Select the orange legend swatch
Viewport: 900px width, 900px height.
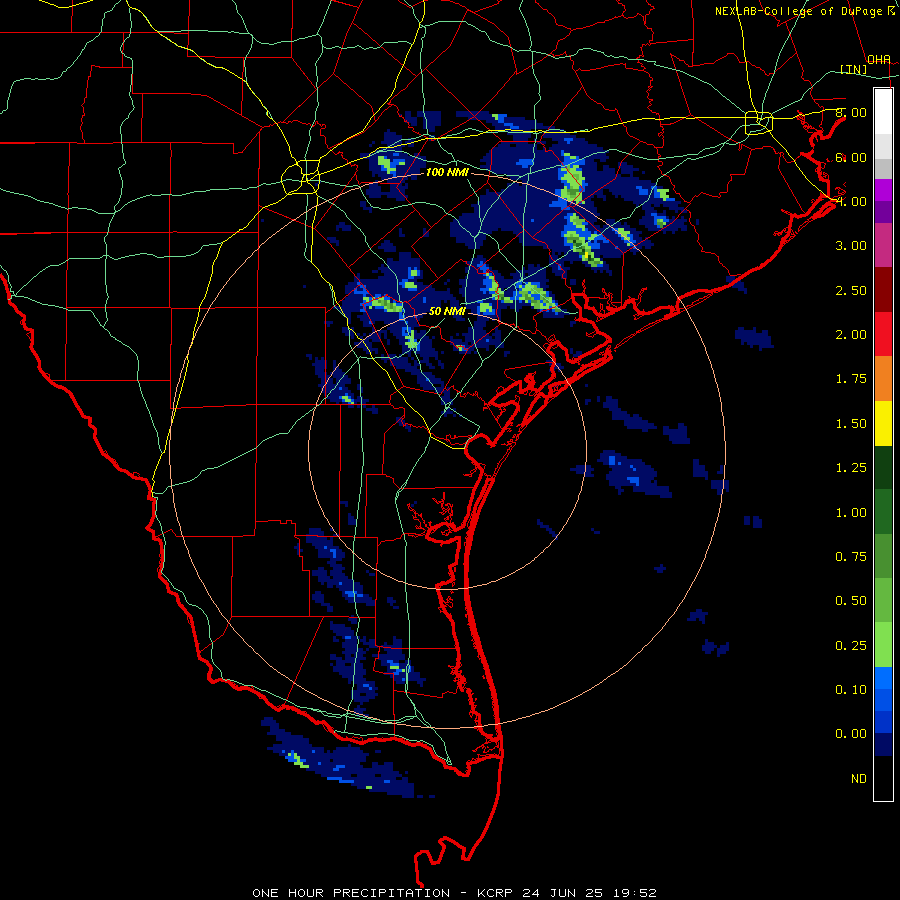click(883, 379)
